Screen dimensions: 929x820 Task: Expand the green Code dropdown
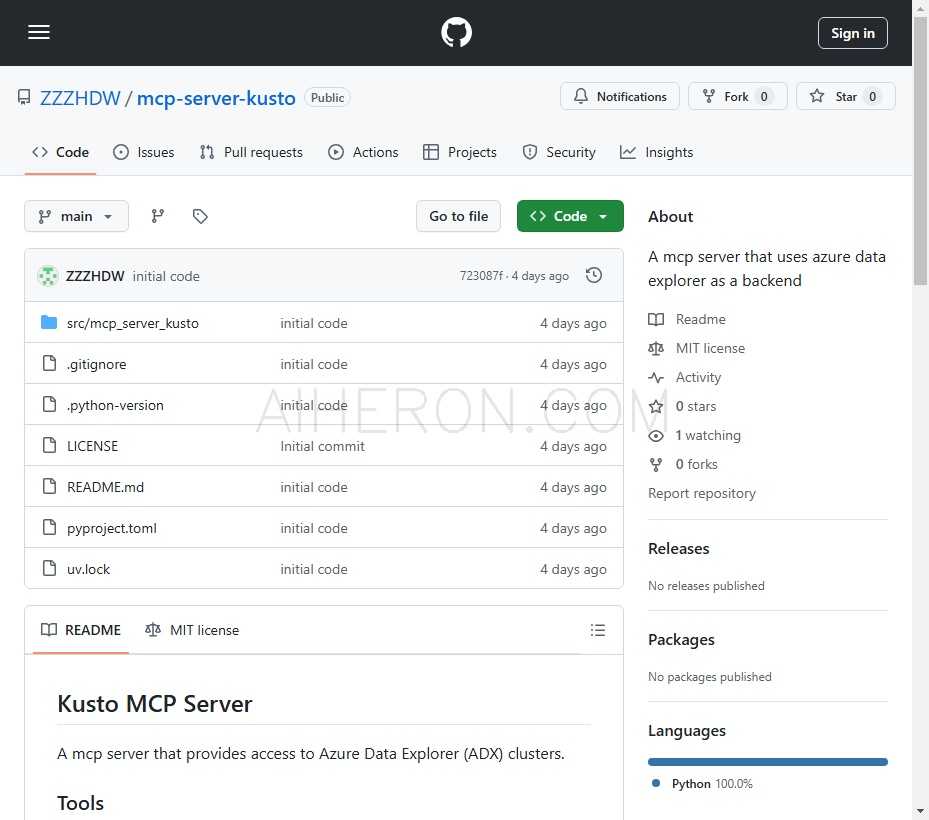click(x=570, y=216)
